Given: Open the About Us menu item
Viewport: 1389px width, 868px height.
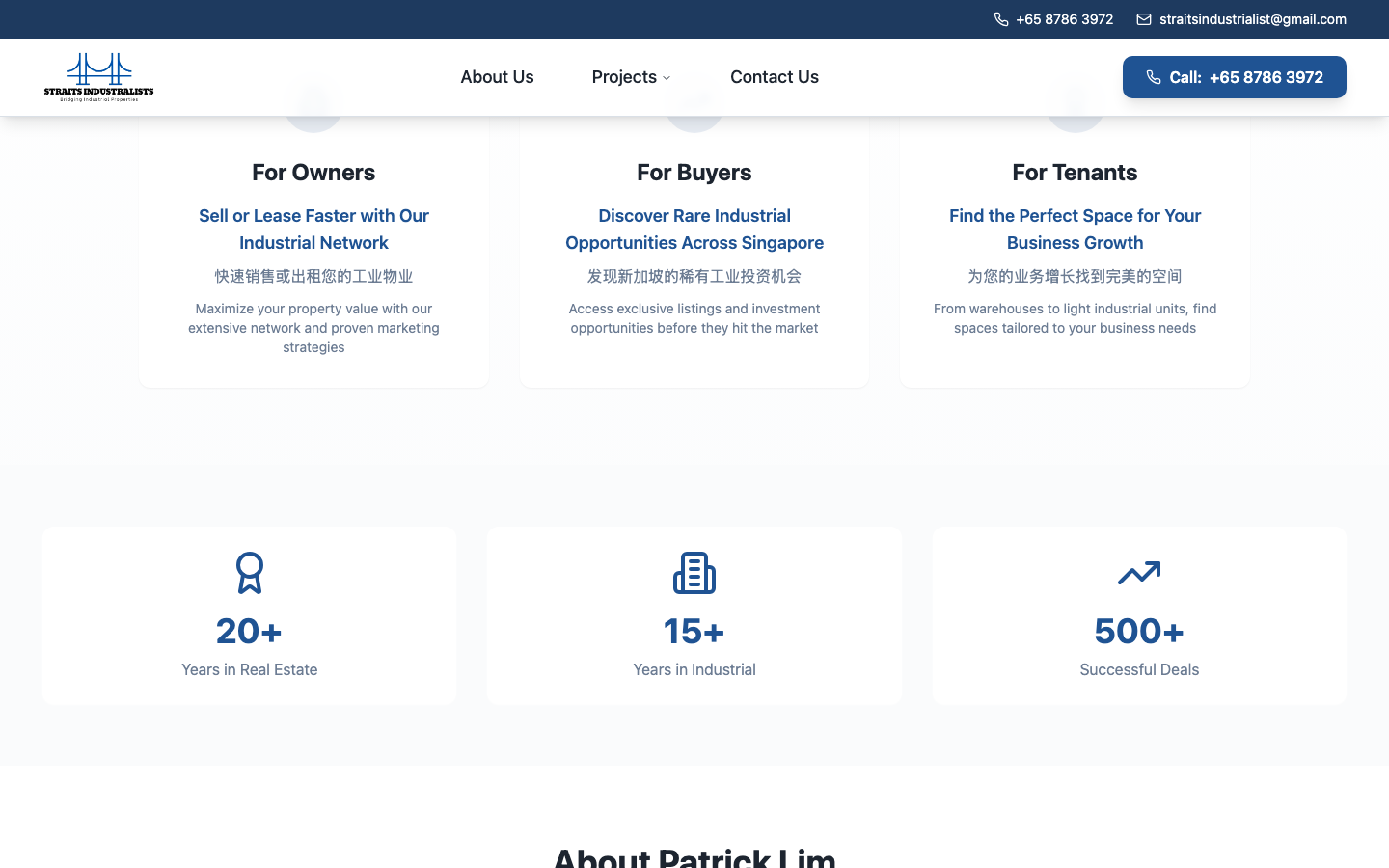Looking at the screenshot, I should pos(497,77).
